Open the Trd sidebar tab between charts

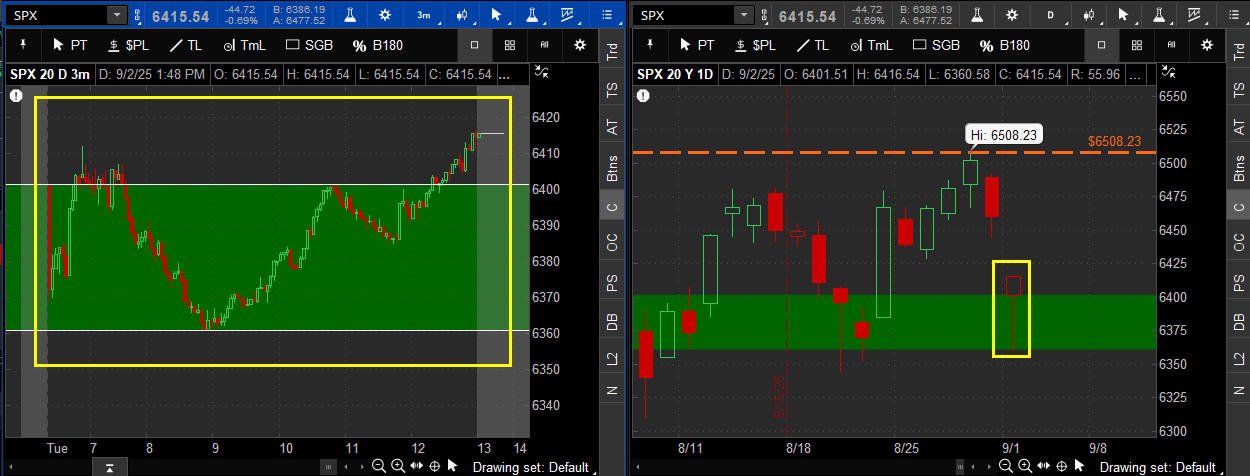[x=612, y=53]
